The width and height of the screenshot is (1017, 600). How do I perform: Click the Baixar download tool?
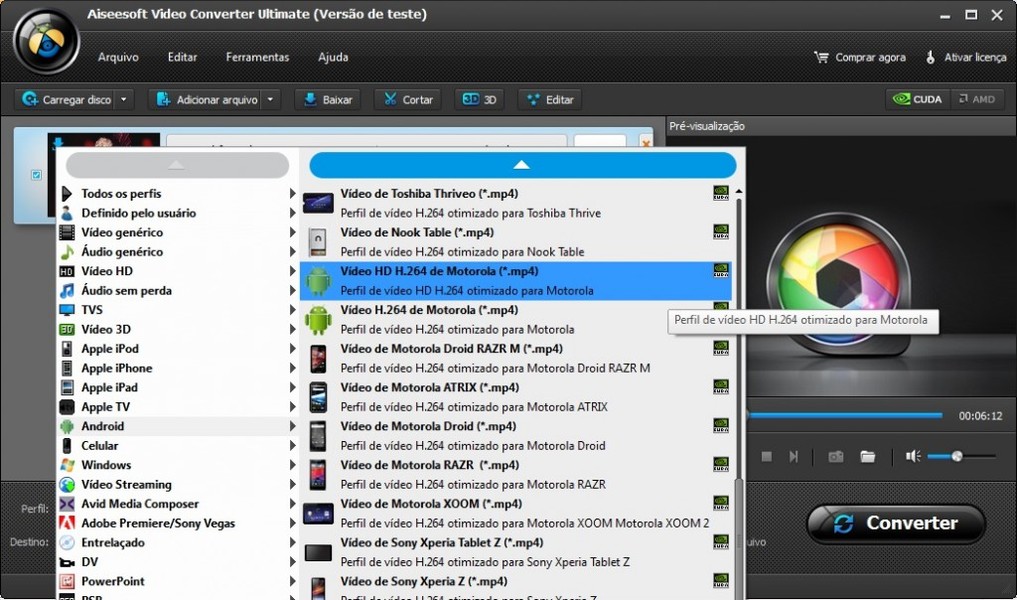328,100
